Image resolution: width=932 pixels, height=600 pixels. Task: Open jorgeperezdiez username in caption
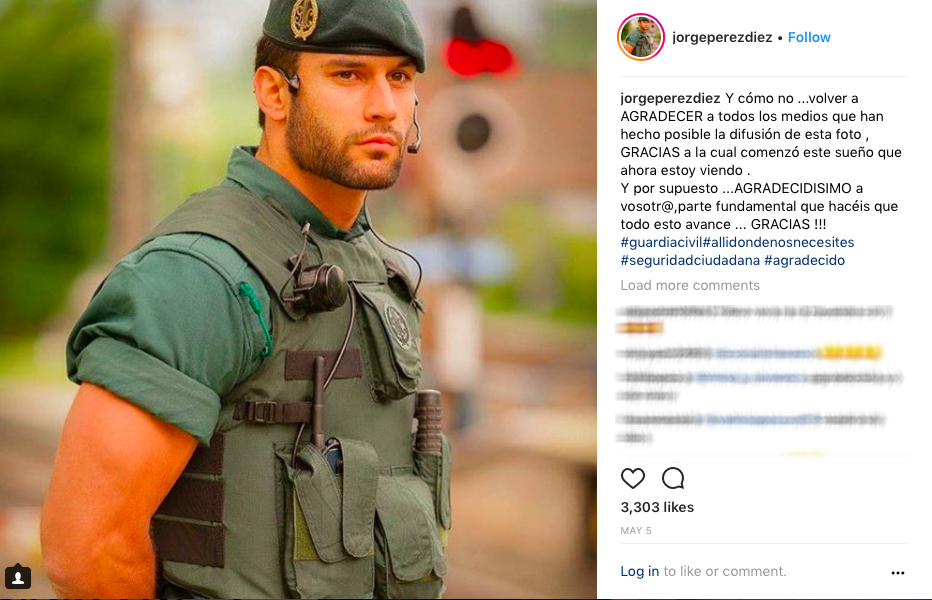[670, 98]
